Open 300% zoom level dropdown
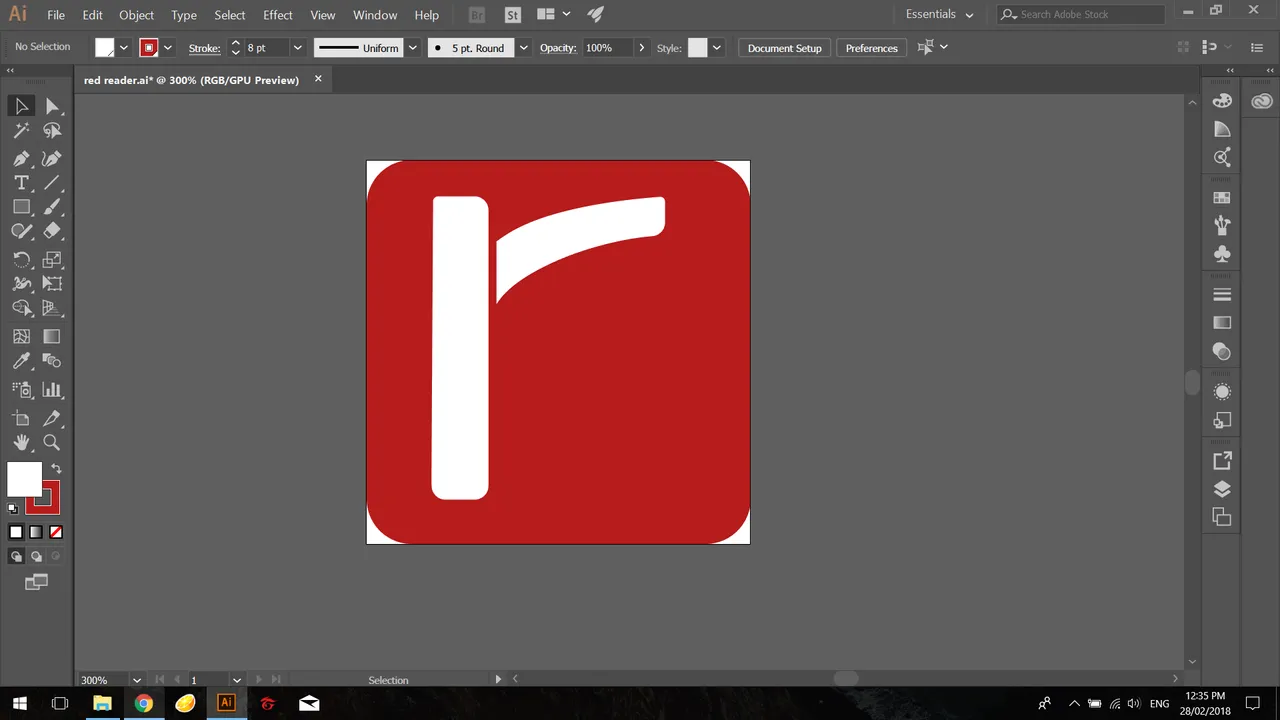 (x=137, y=680)
